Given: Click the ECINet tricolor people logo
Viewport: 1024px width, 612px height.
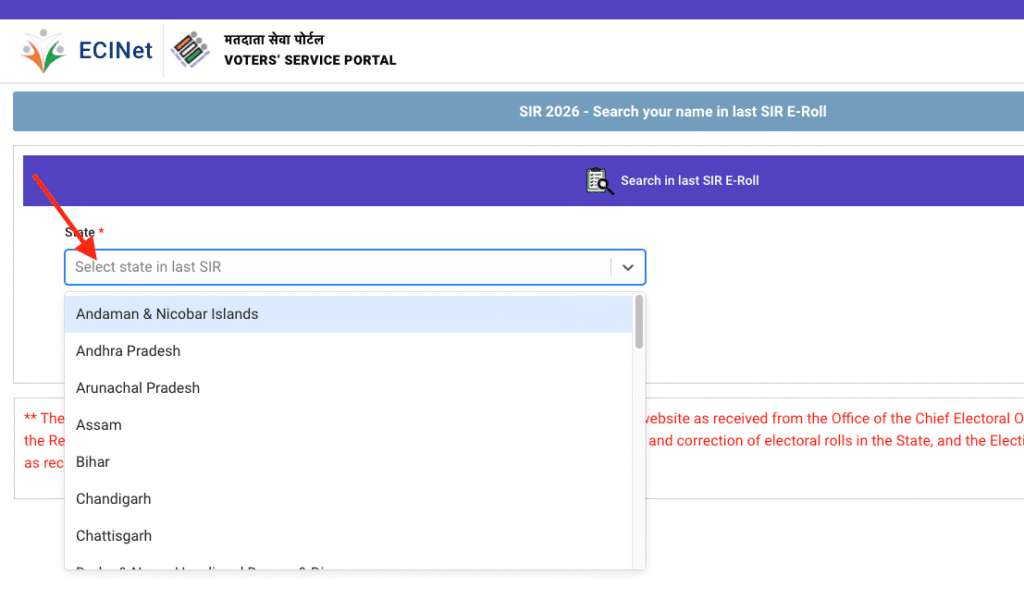Looking at the screenshot, I should (42, 49).
